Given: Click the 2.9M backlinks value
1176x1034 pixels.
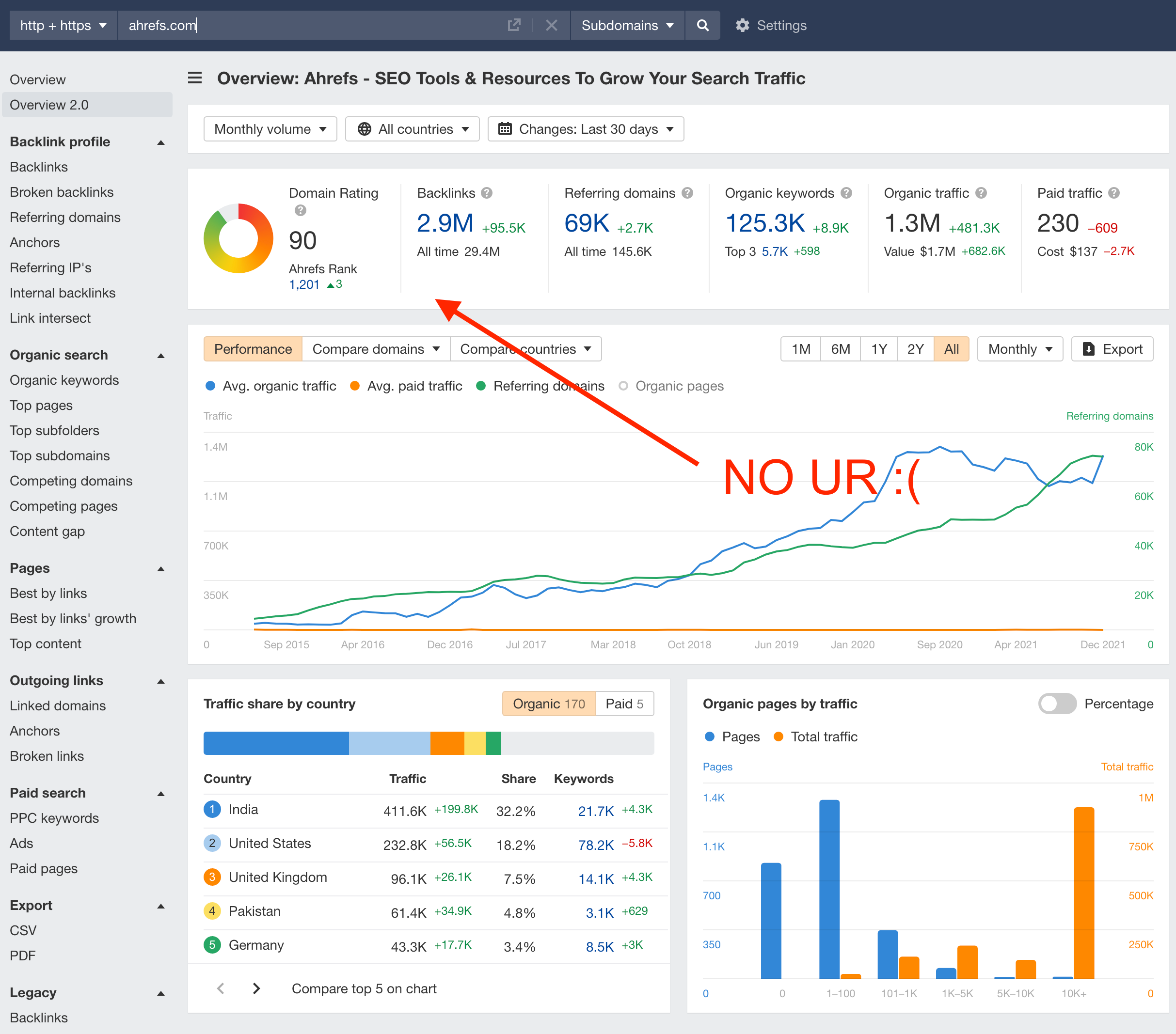Looking at the screenshot, I should 445,223.
